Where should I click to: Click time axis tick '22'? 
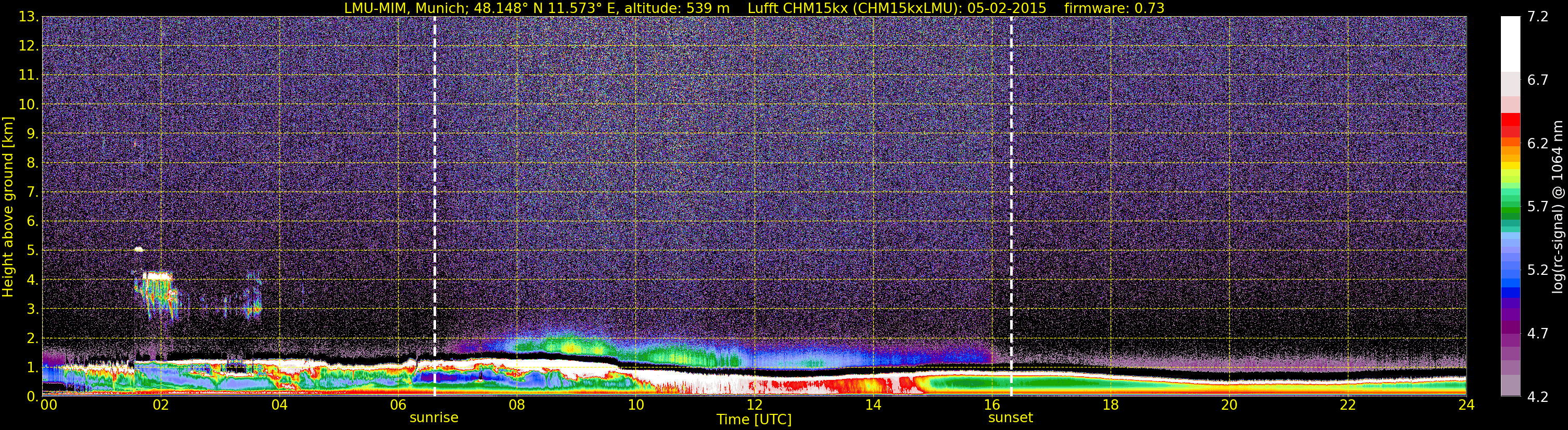[x=1348, y=405]
